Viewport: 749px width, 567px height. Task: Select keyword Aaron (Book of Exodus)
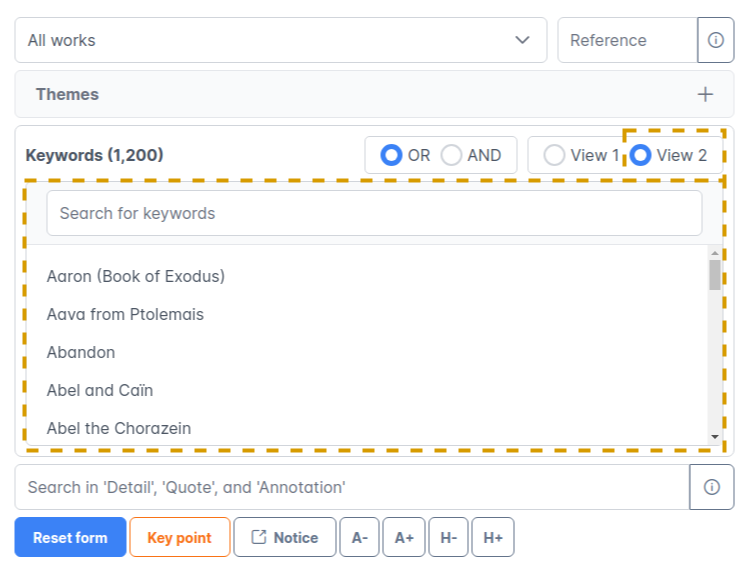[x=136, y=276]
